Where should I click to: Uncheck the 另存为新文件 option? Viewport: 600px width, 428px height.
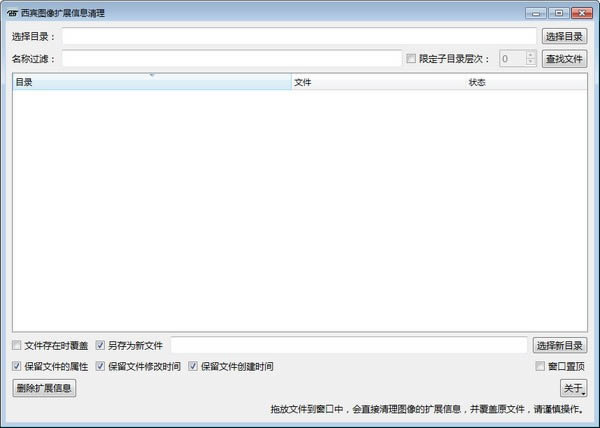click(101, 345)
